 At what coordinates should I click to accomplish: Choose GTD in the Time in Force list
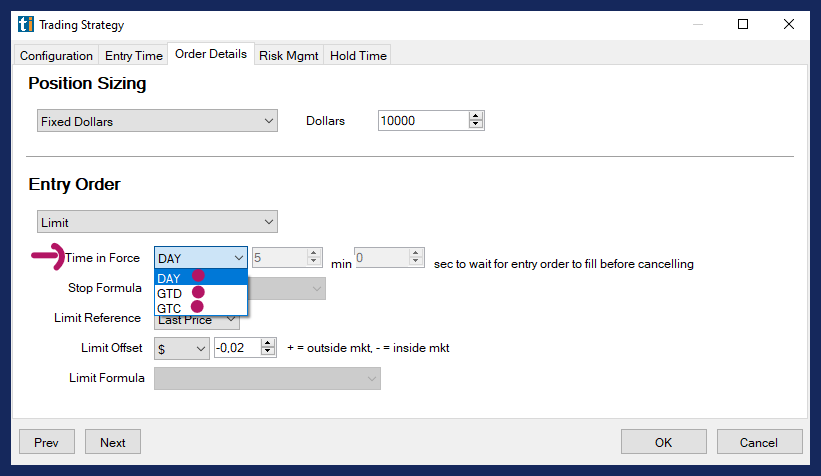170,293
